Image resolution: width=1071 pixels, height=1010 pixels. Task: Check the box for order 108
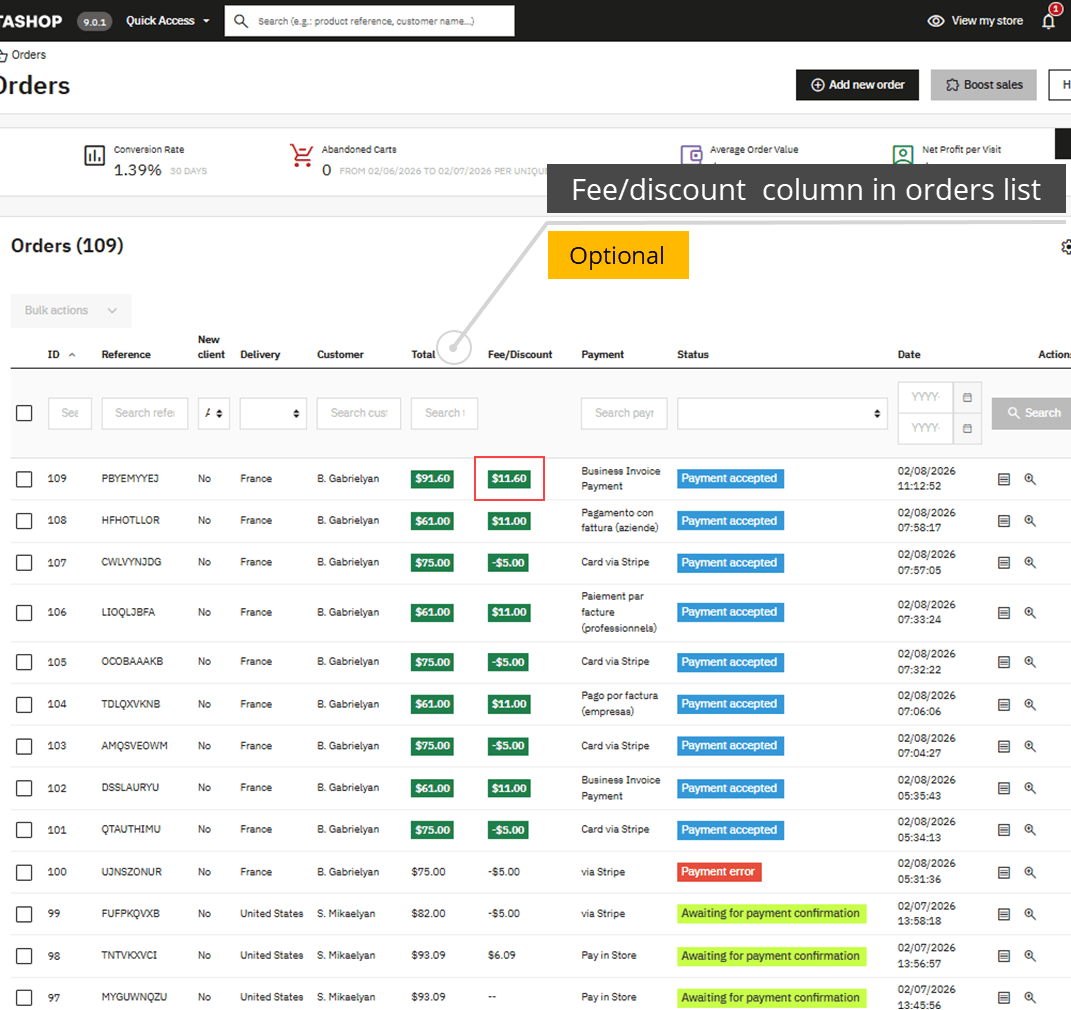(24, 521)
